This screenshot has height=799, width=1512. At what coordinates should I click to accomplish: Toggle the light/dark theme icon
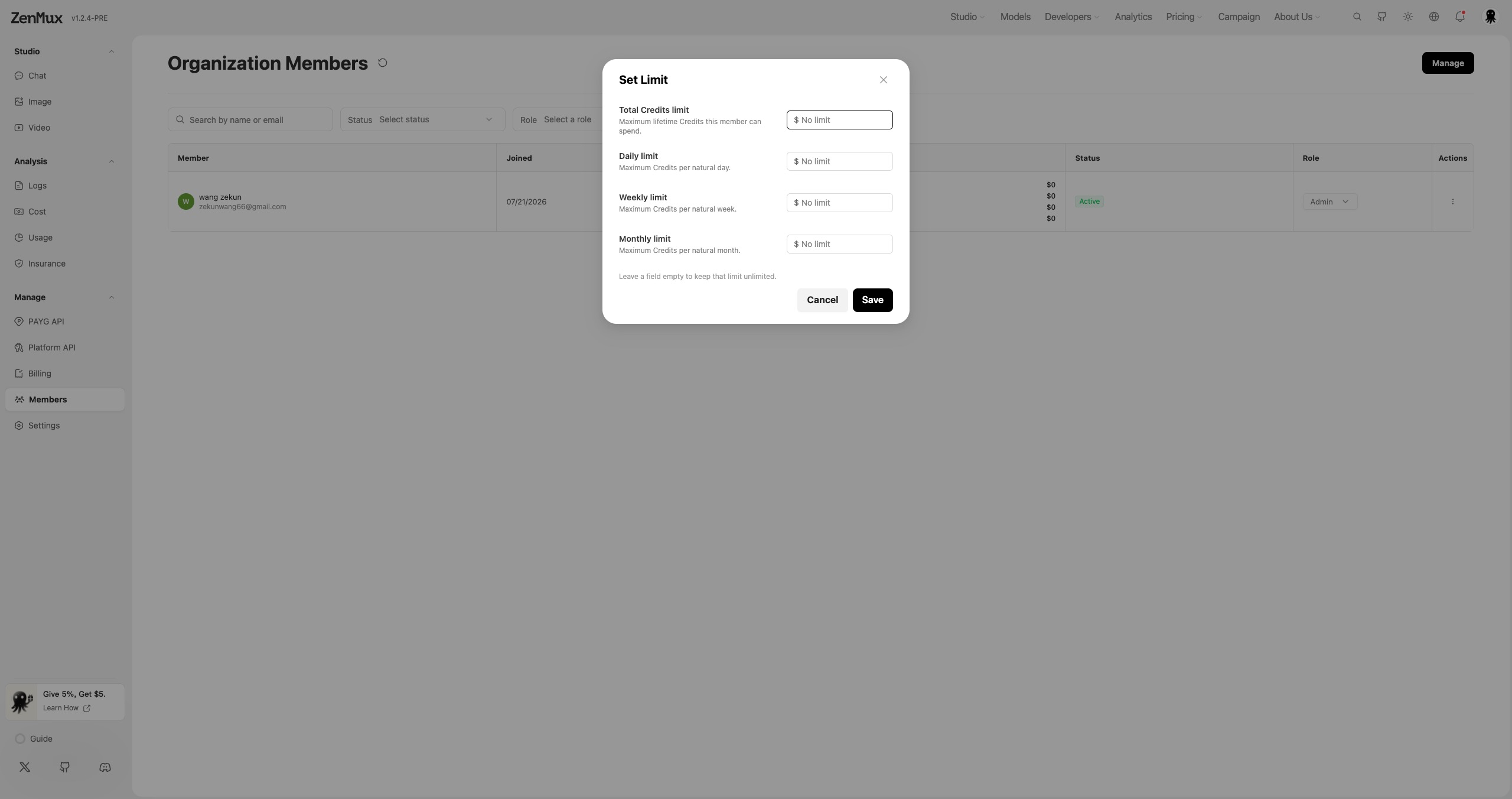click(x=1408, y=17)
